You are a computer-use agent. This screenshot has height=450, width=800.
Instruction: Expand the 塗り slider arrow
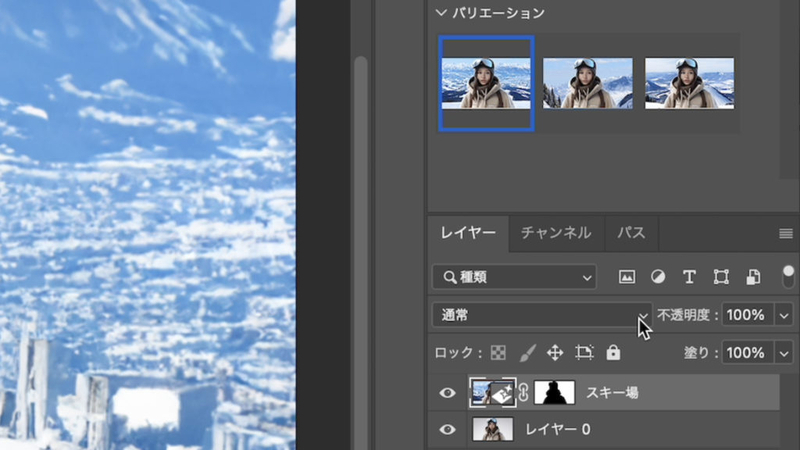[x=784, y=353]
